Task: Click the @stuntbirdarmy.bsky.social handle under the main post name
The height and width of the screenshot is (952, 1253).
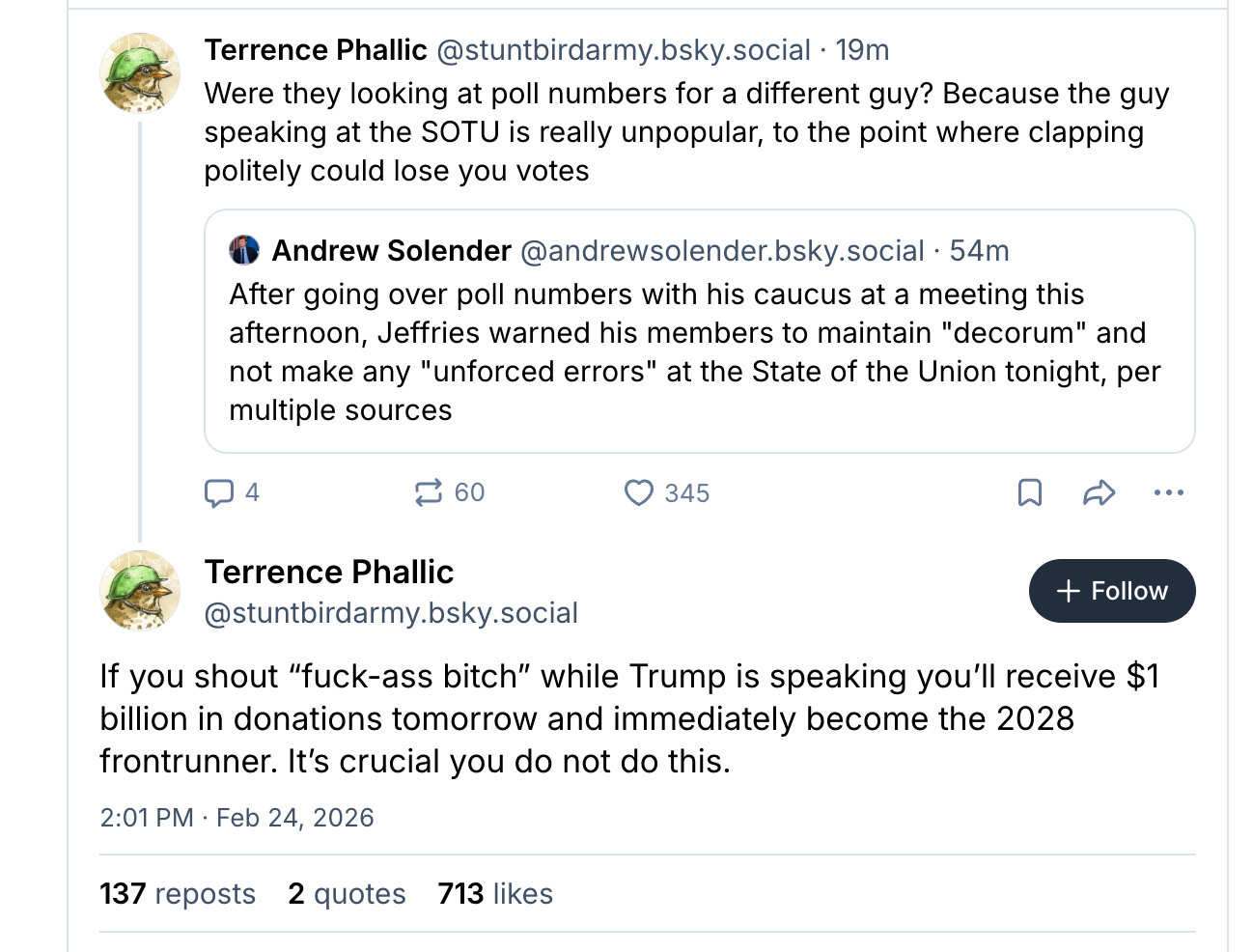Action: (391, 613)
